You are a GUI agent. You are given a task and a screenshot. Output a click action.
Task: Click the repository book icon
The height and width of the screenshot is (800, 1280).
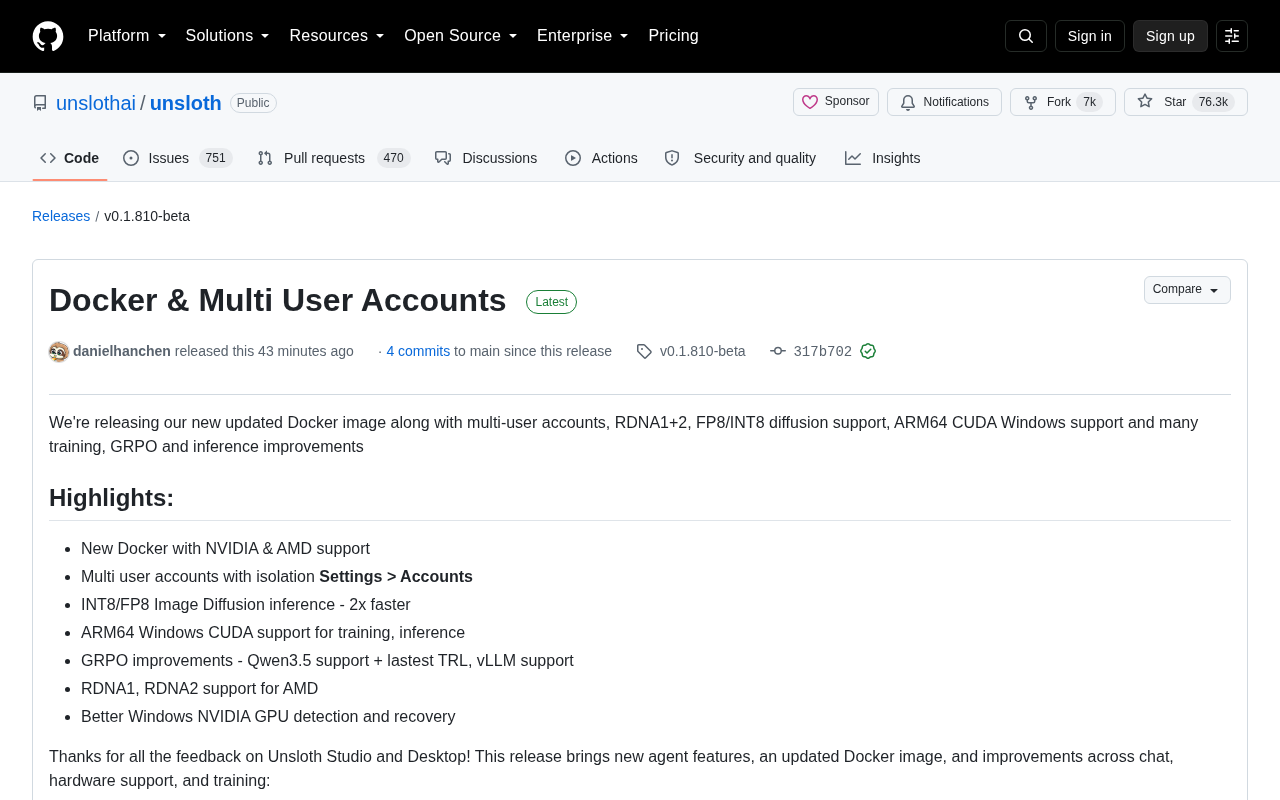40,103
